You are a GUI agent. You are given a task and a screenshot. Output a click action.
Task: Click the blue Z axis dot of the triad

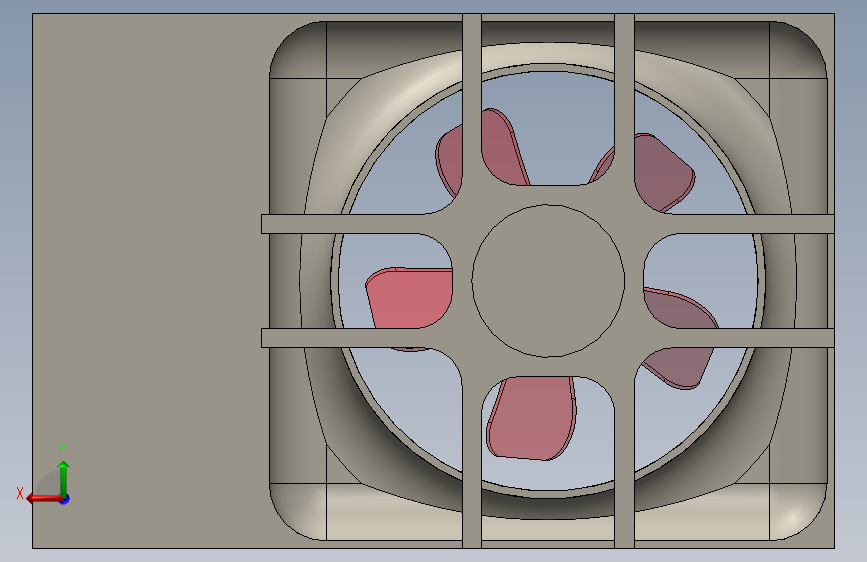click(x=65, y=499)
